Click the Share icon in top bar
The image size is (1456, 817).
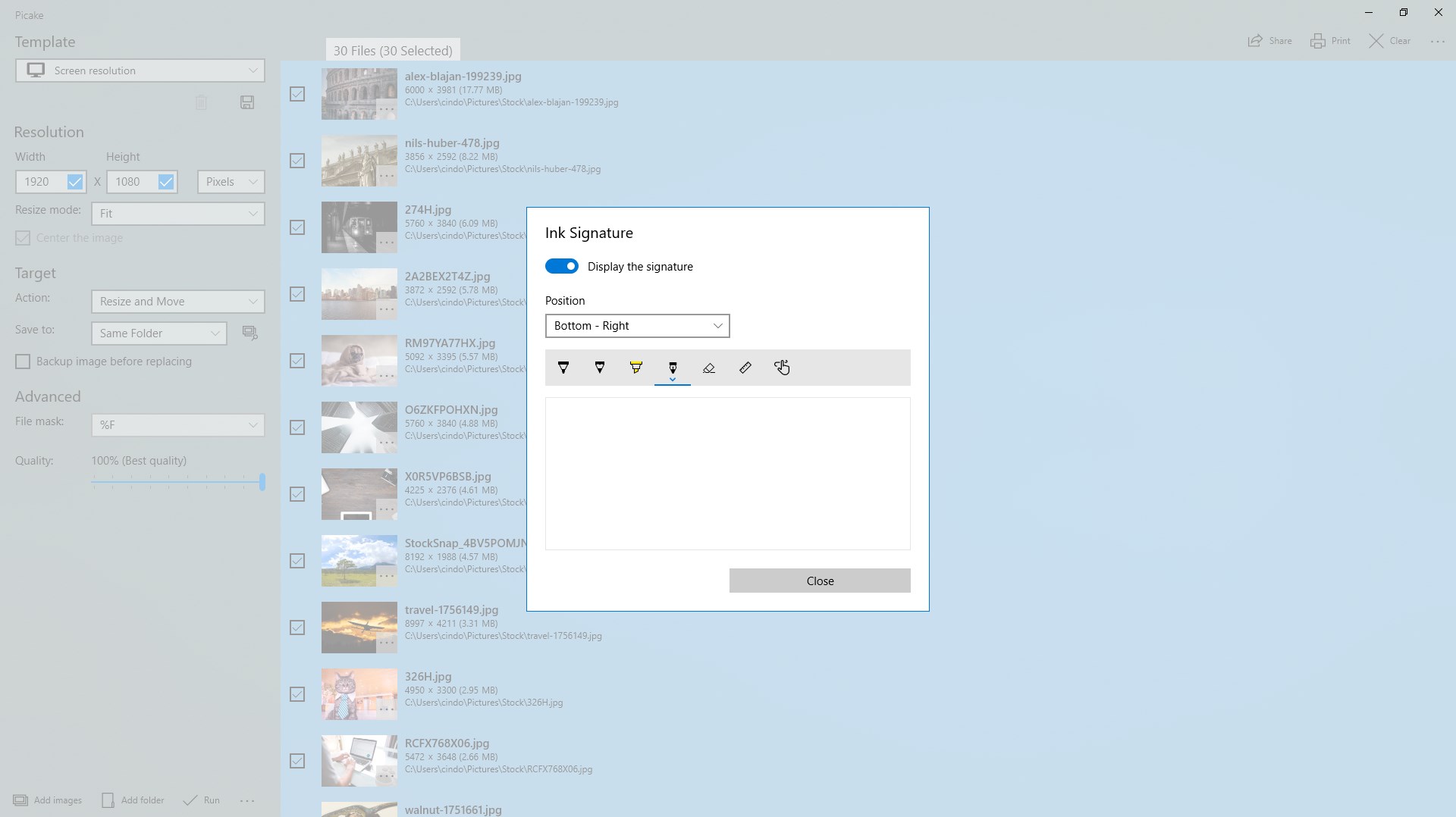(x=1255, y=41)
